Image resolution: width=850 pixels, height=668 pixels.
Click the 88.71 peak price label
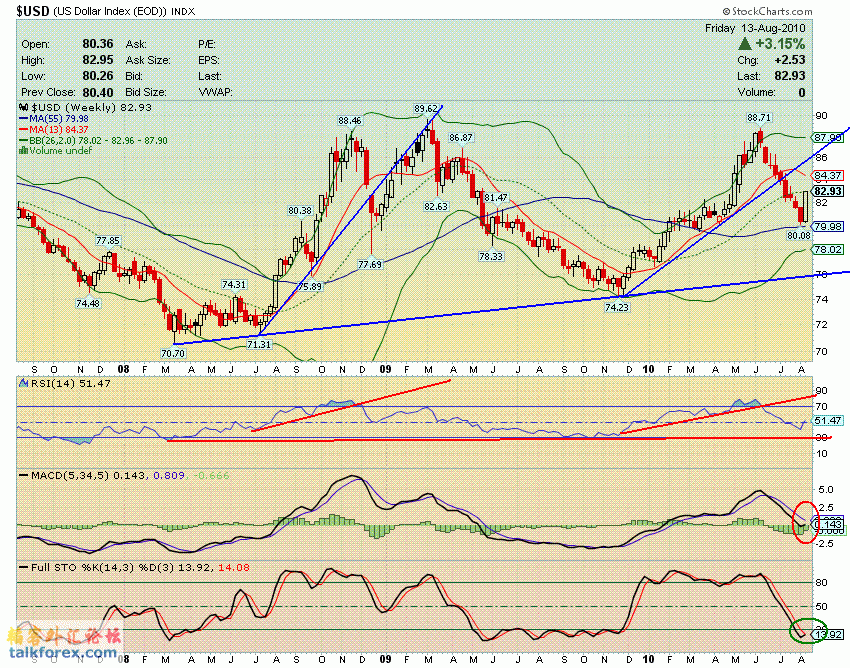[759, 118]
